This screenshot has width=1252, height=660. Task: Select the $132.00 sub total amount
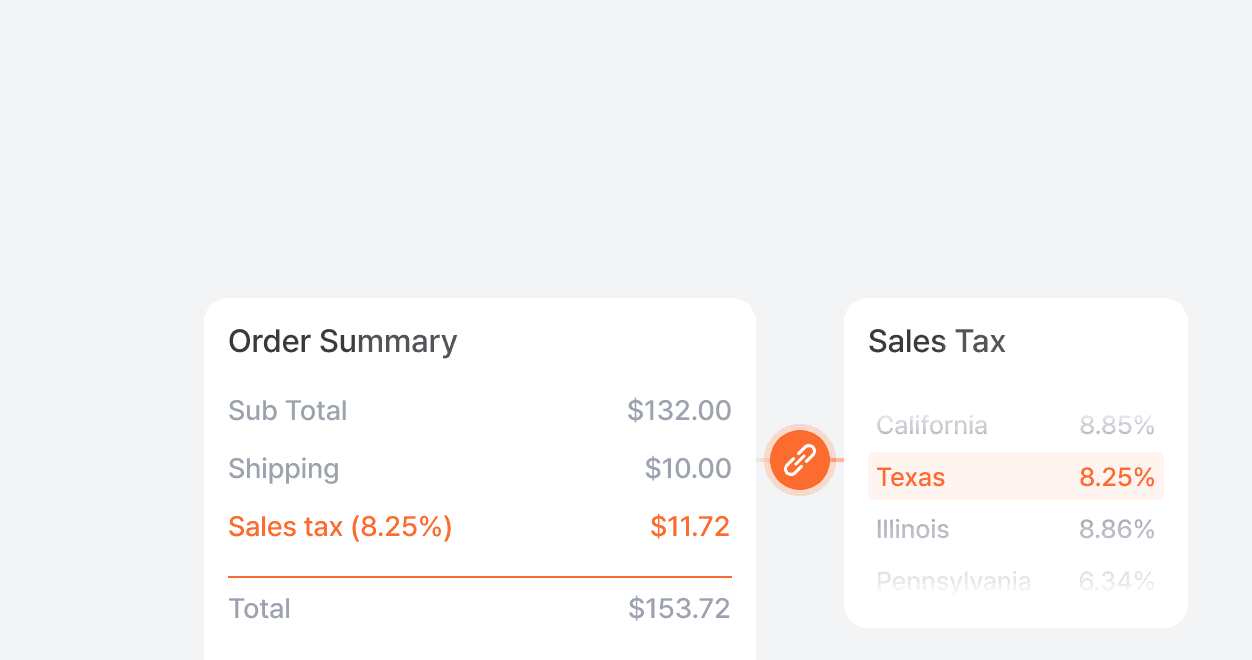679,411
